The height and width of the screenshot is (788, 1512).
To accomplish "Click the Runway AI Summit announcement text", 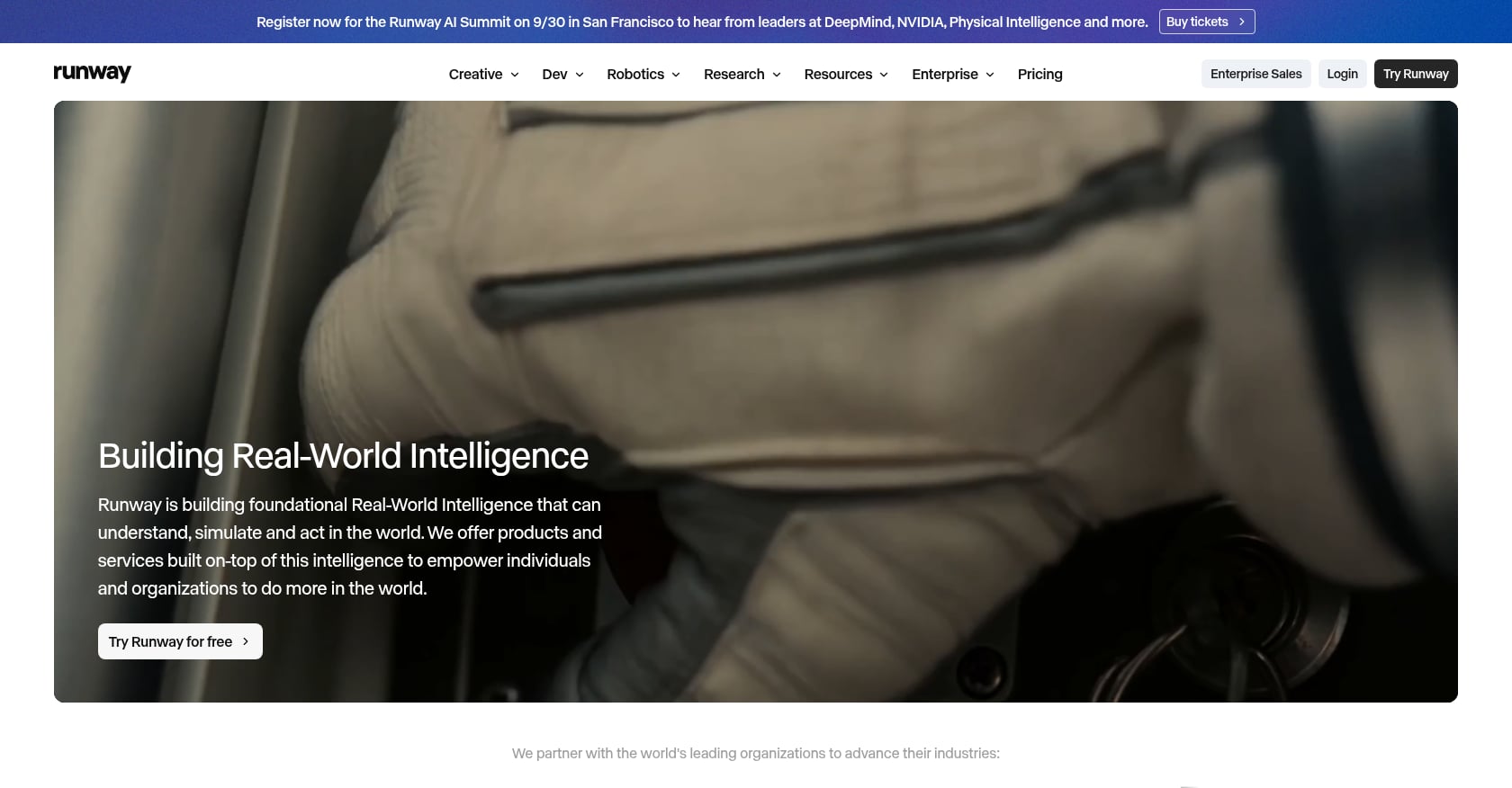I will click(702, 22).
